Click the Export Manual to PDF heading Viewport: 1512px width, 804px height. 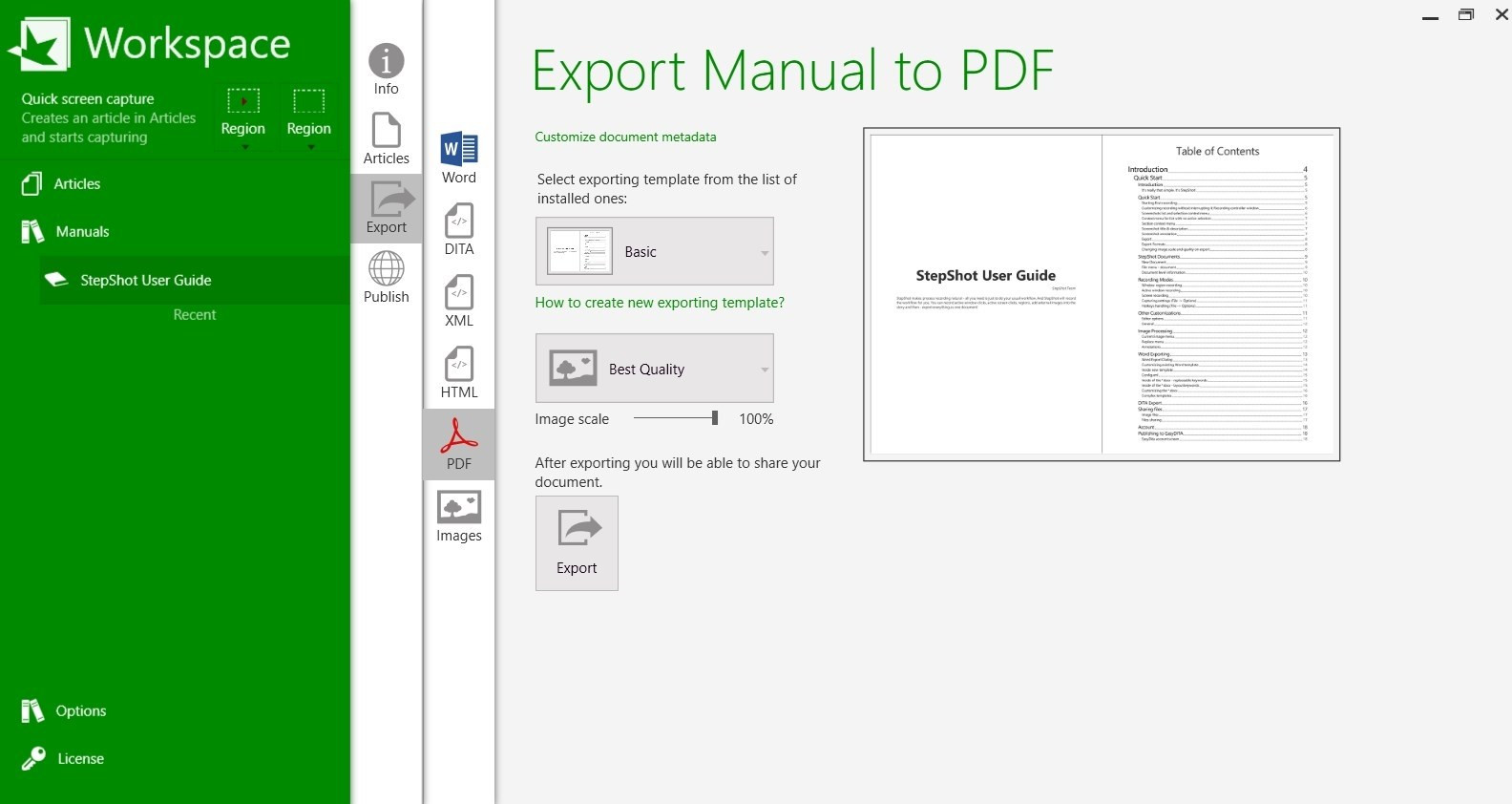click(792, 72)
